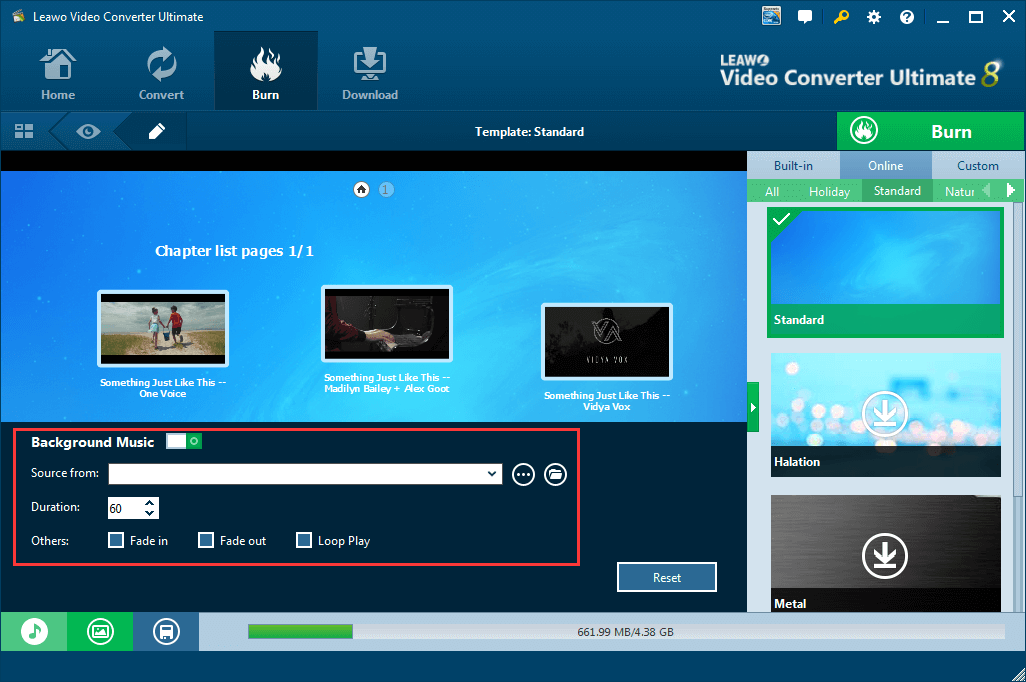The image size is (1026, 682).
Task: Check the Loop Play option
Action: coord(304,540)
